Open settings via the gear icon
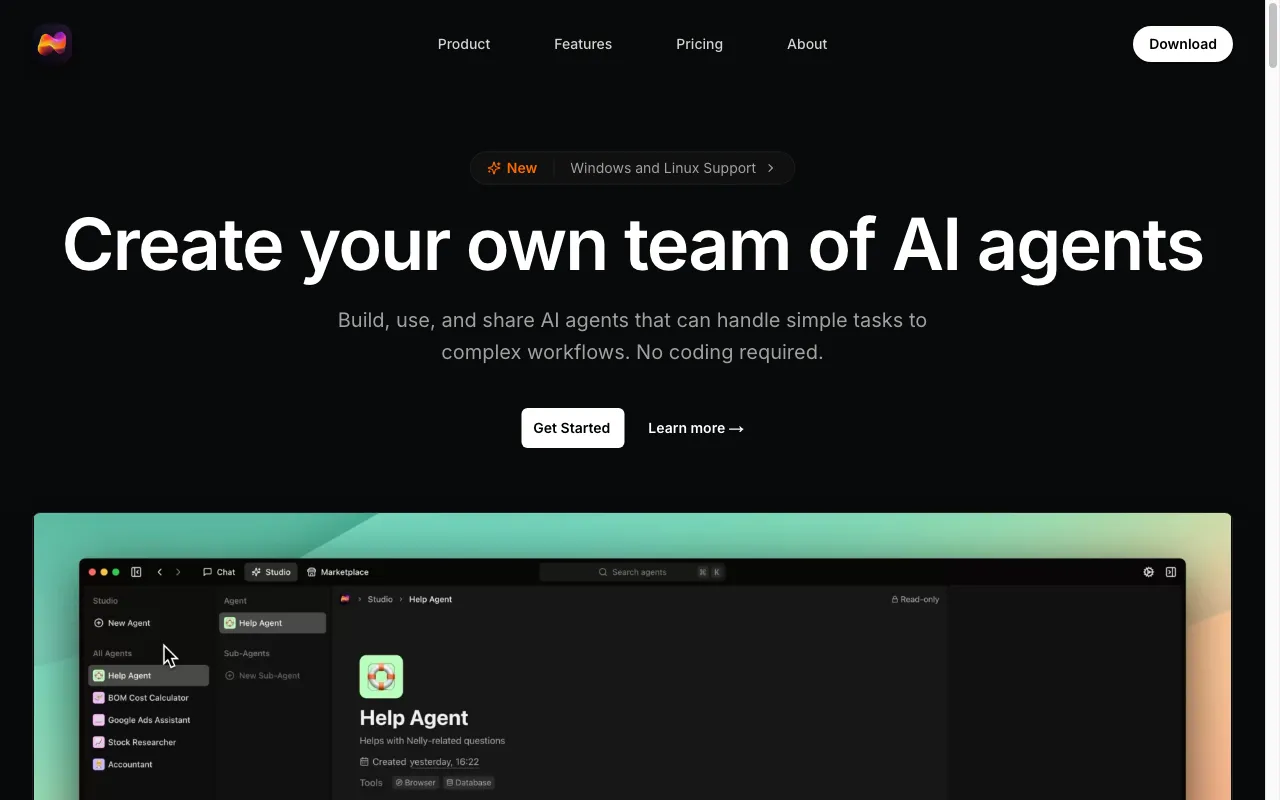 tap(1148, 572)
